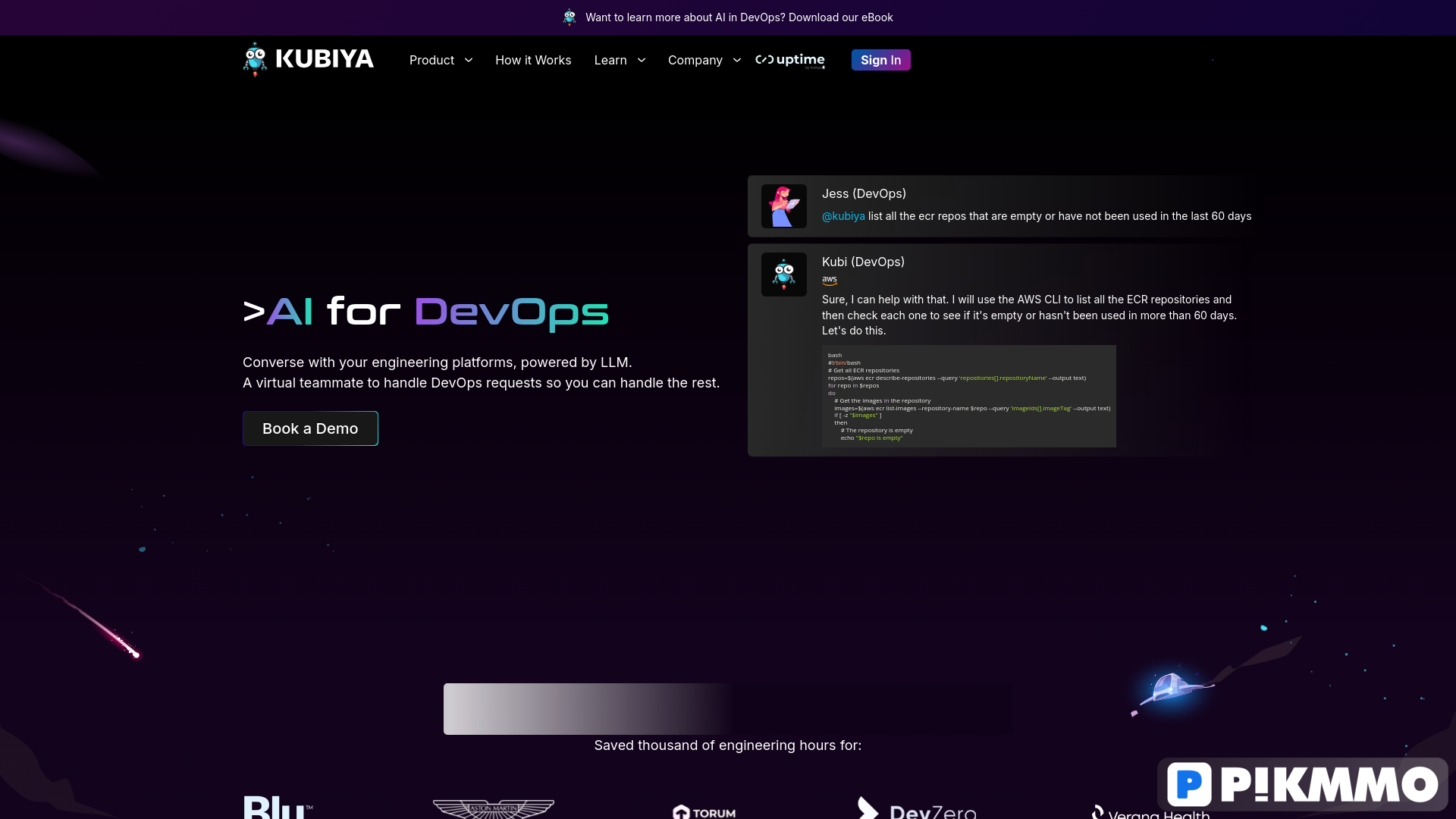Click the Jess (DevOps) name label
Screen dimensions: 1456x819
[x=864, y=193]
